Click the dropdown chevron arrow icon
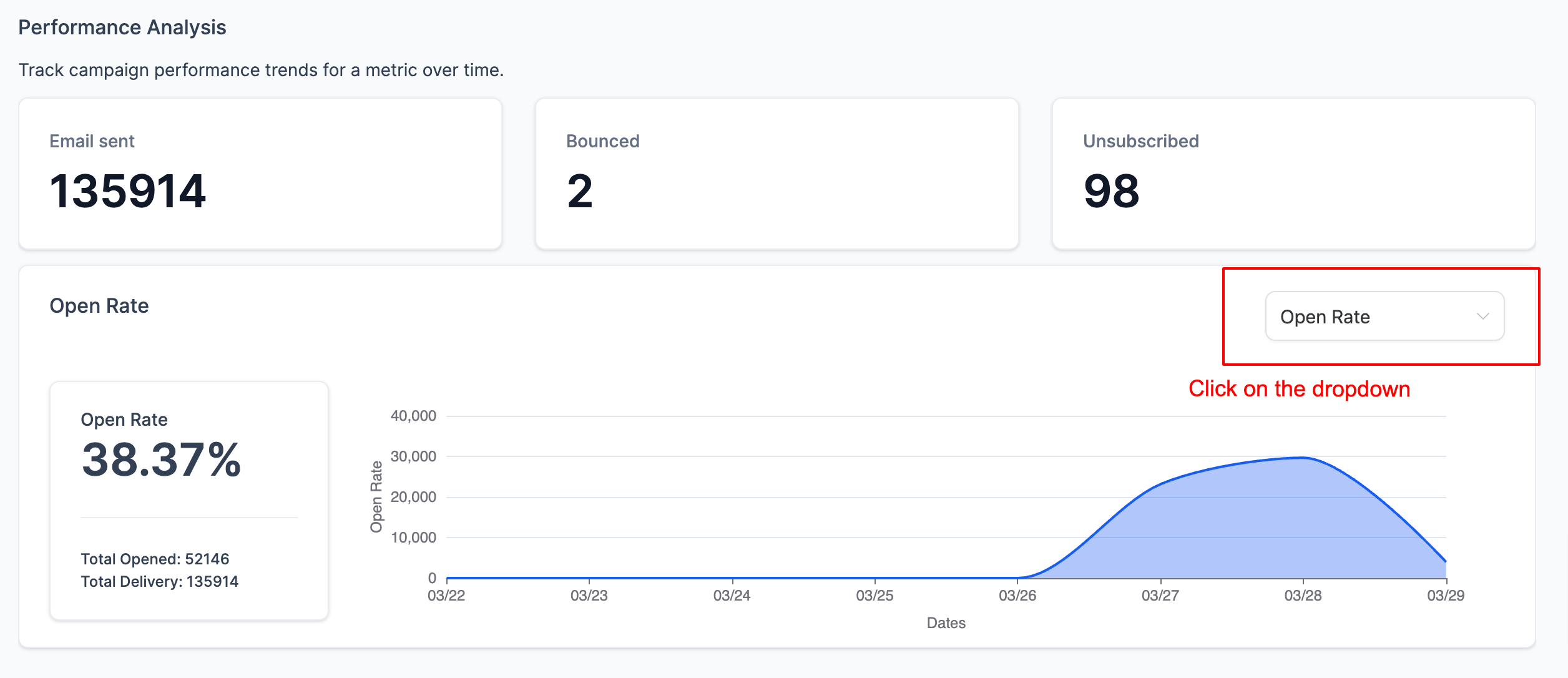Screen dimensions: 1568x678 click(x=1483, y=317)
